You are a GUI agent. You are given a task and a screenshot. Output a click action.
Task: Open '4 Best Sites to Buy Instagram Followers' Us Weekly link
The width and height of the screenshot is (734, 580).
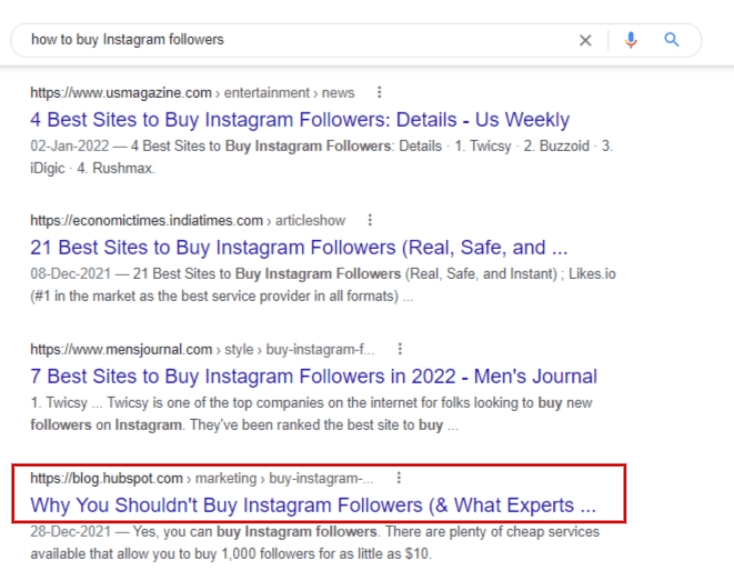(x=300, y=120)
